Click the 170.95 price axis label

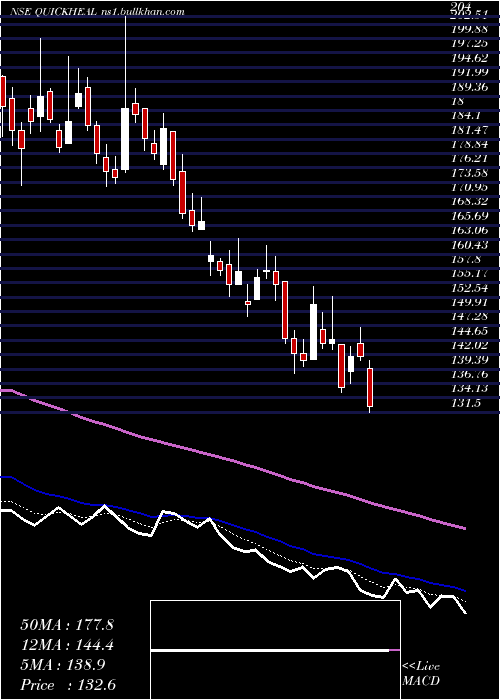469,187
